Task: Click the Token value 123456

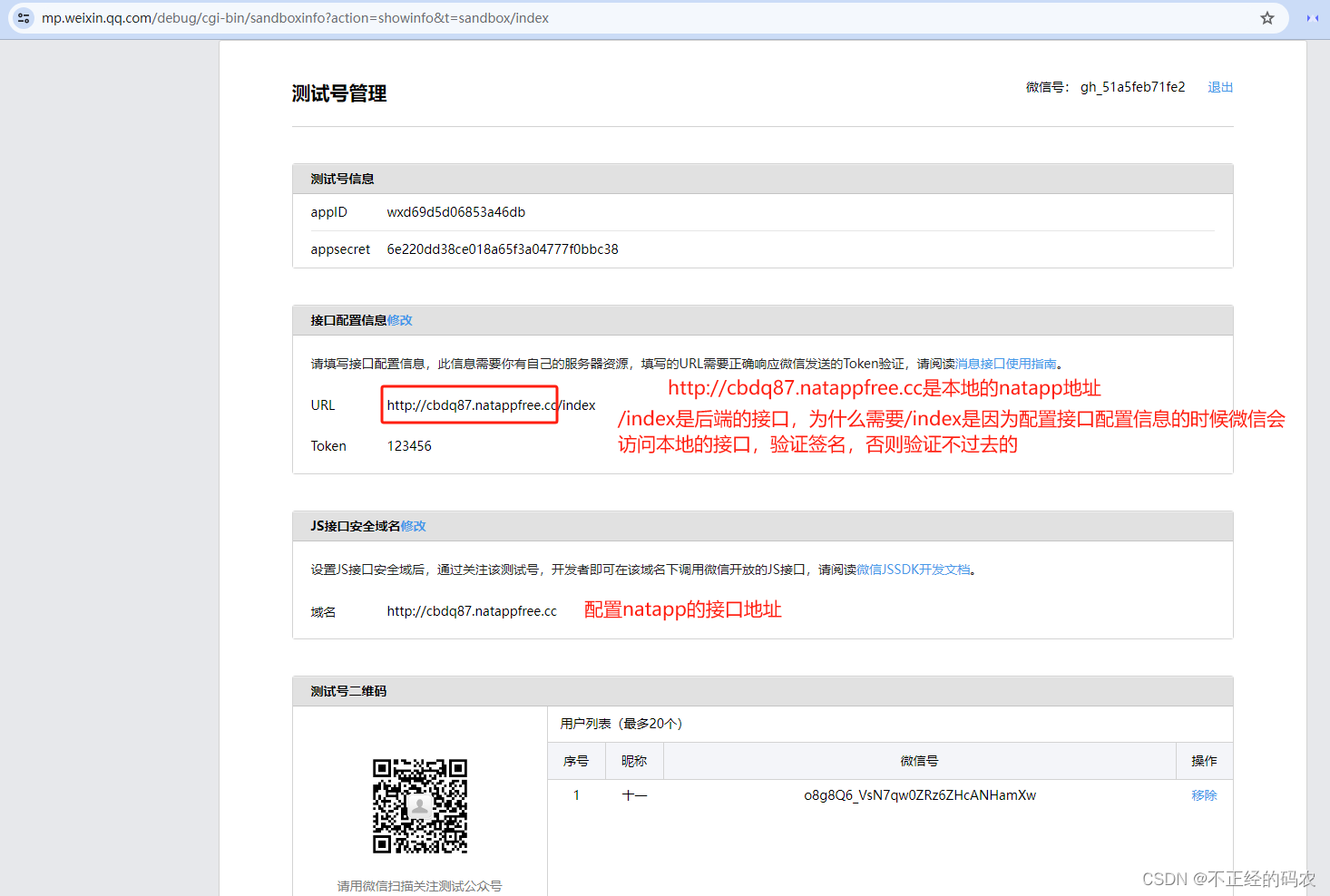Action: (x=409, y=446)
